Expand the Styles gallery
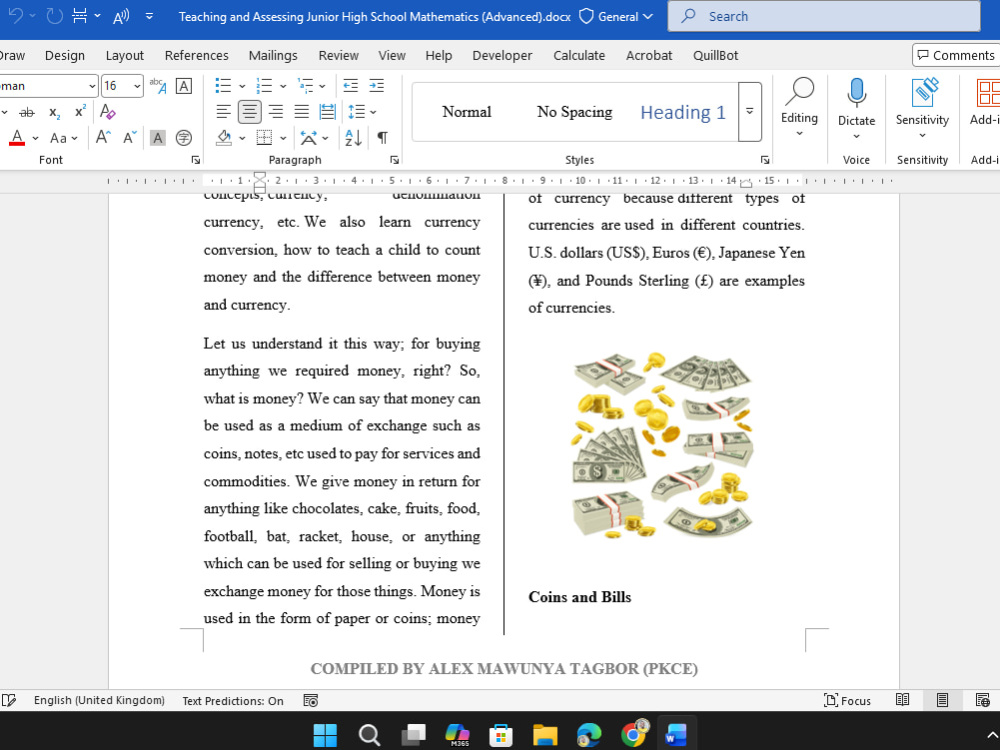This screenshot has width=1000, height=750. click(x=750, y=112)
